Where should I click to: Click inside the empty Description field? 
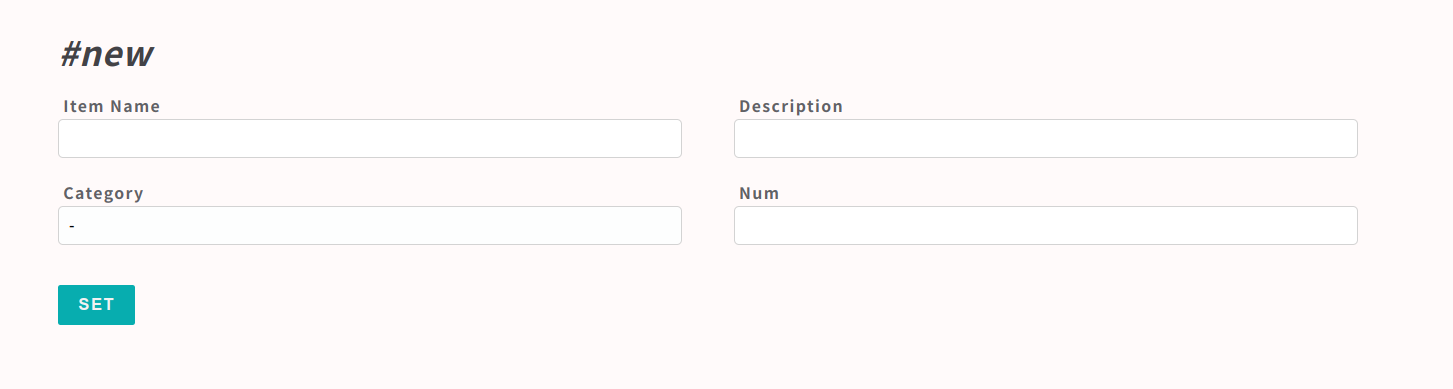tap(1046, 139)
